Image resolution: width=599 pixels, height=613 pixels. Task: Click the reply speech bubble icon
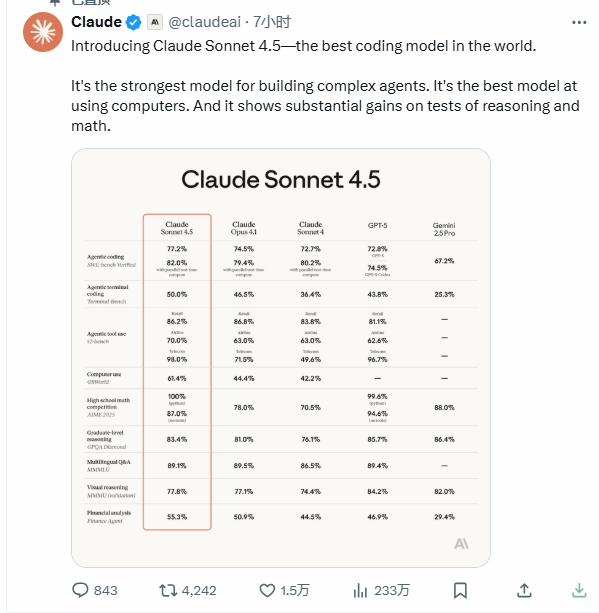pyautogui.click(x=81, y=590)
